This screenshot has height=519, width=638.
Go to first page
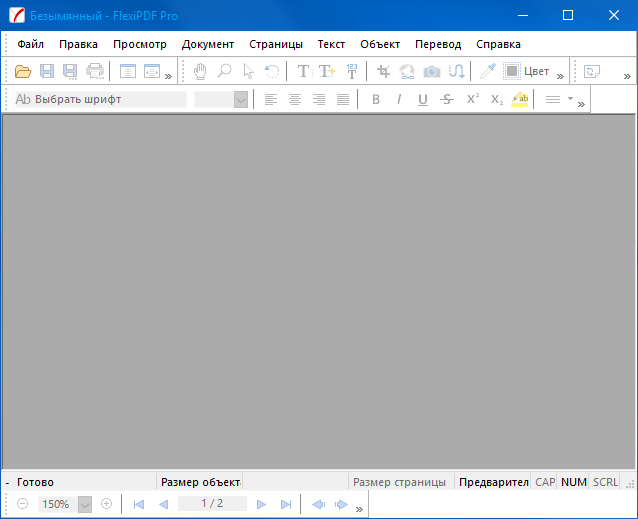(139, 504)
